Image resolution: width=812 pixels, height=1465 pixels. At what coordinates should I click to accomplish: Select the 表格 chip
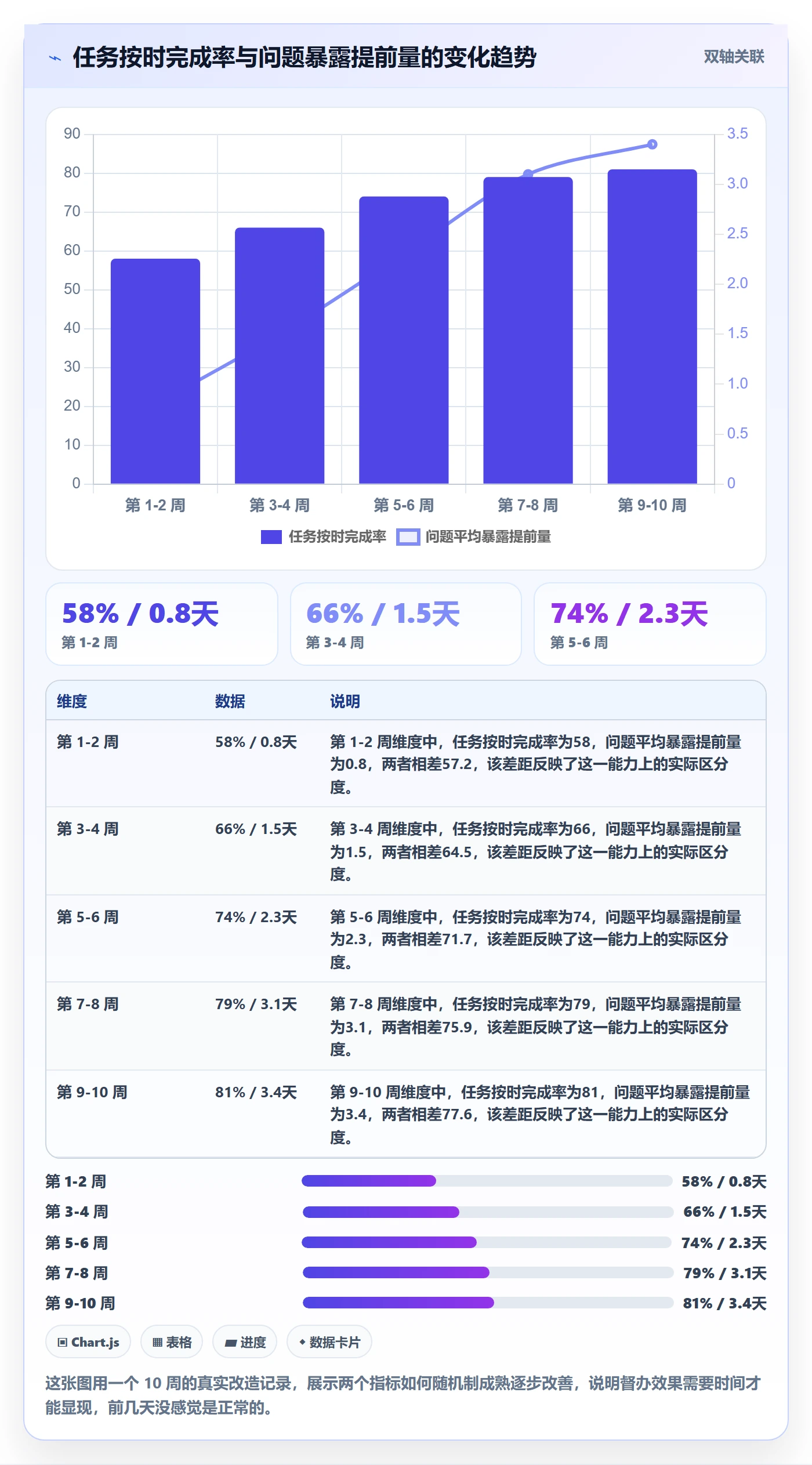(x=172, y=1342)
